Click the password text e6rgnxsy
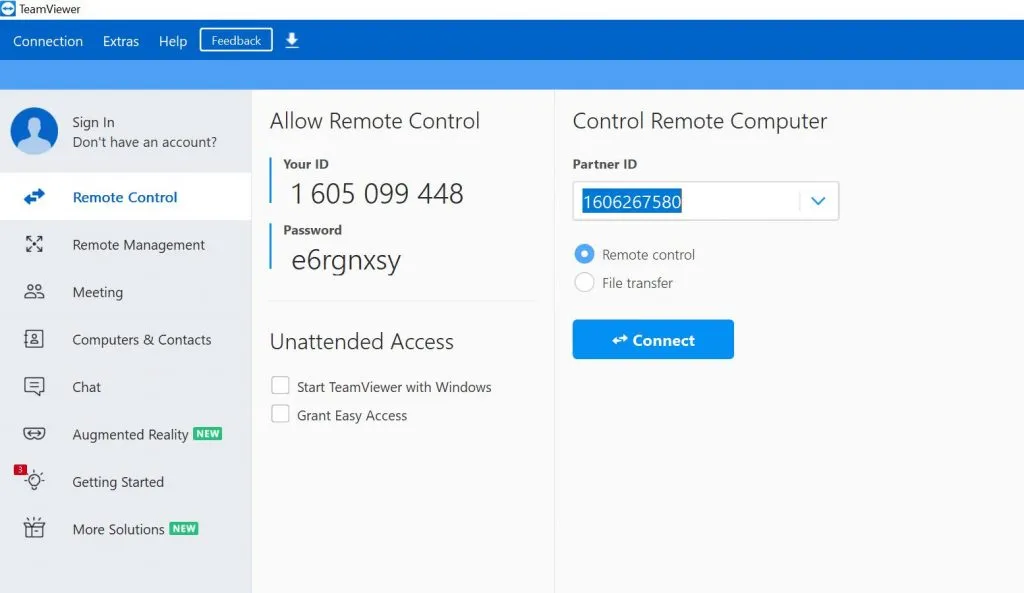Image resolution: width=1024 pixels, height=593 pixels. (x=345, y=260)
